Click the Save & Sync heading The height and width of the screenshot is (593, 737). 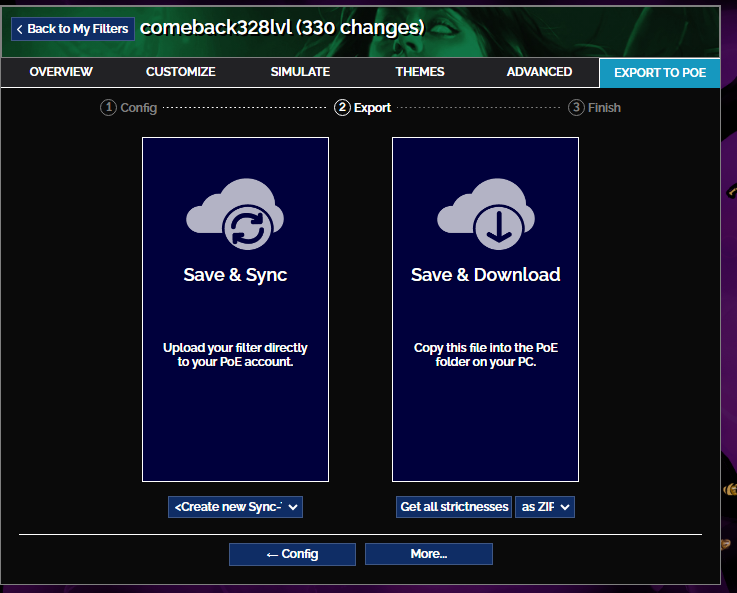[235, 275]
